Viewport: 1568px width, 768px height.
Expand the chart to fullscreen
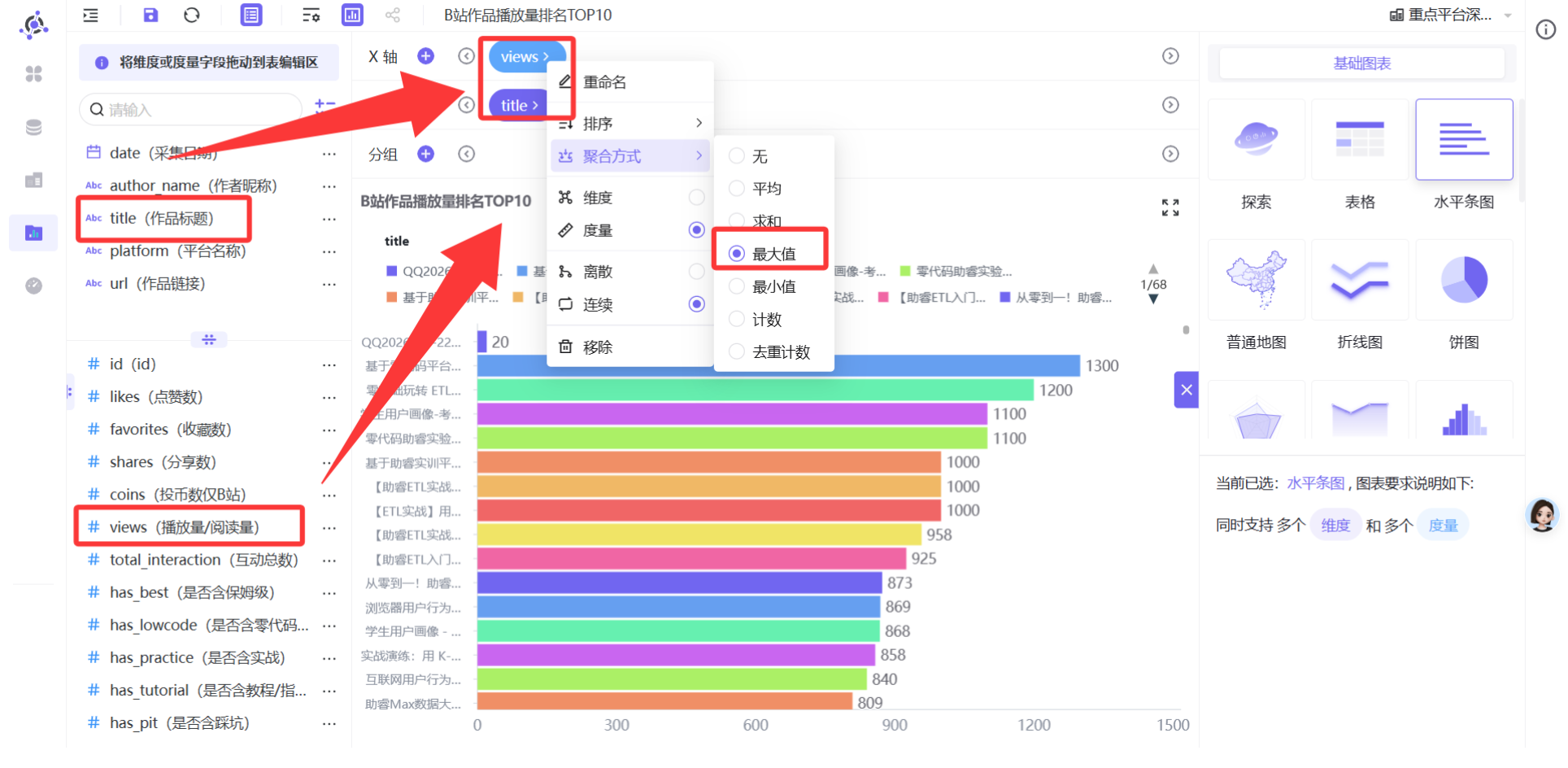pyautogui.click(x=1170, y=207)
